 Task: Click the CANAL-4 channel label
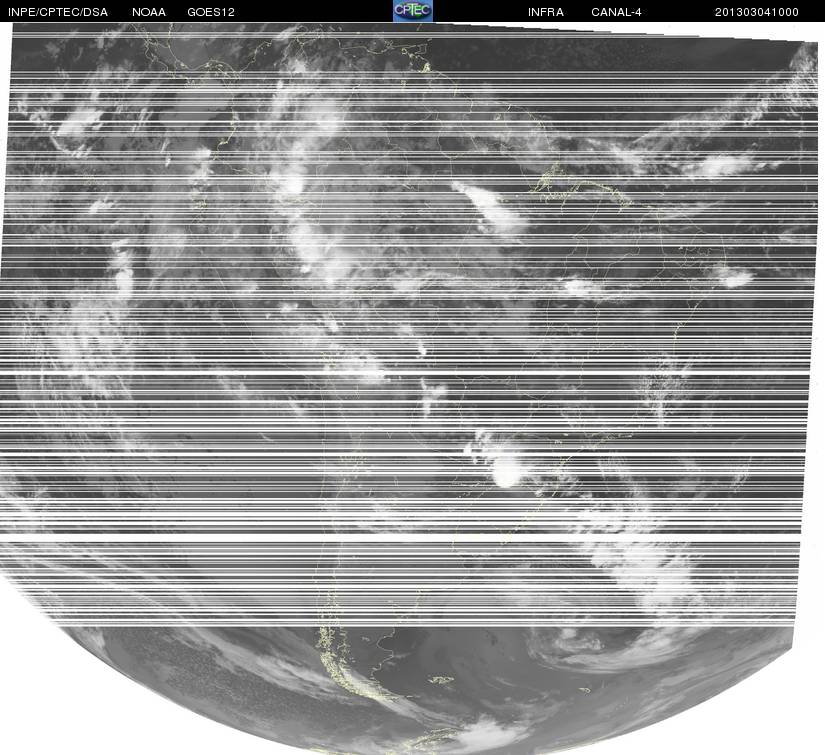click(x=616, y=12)
